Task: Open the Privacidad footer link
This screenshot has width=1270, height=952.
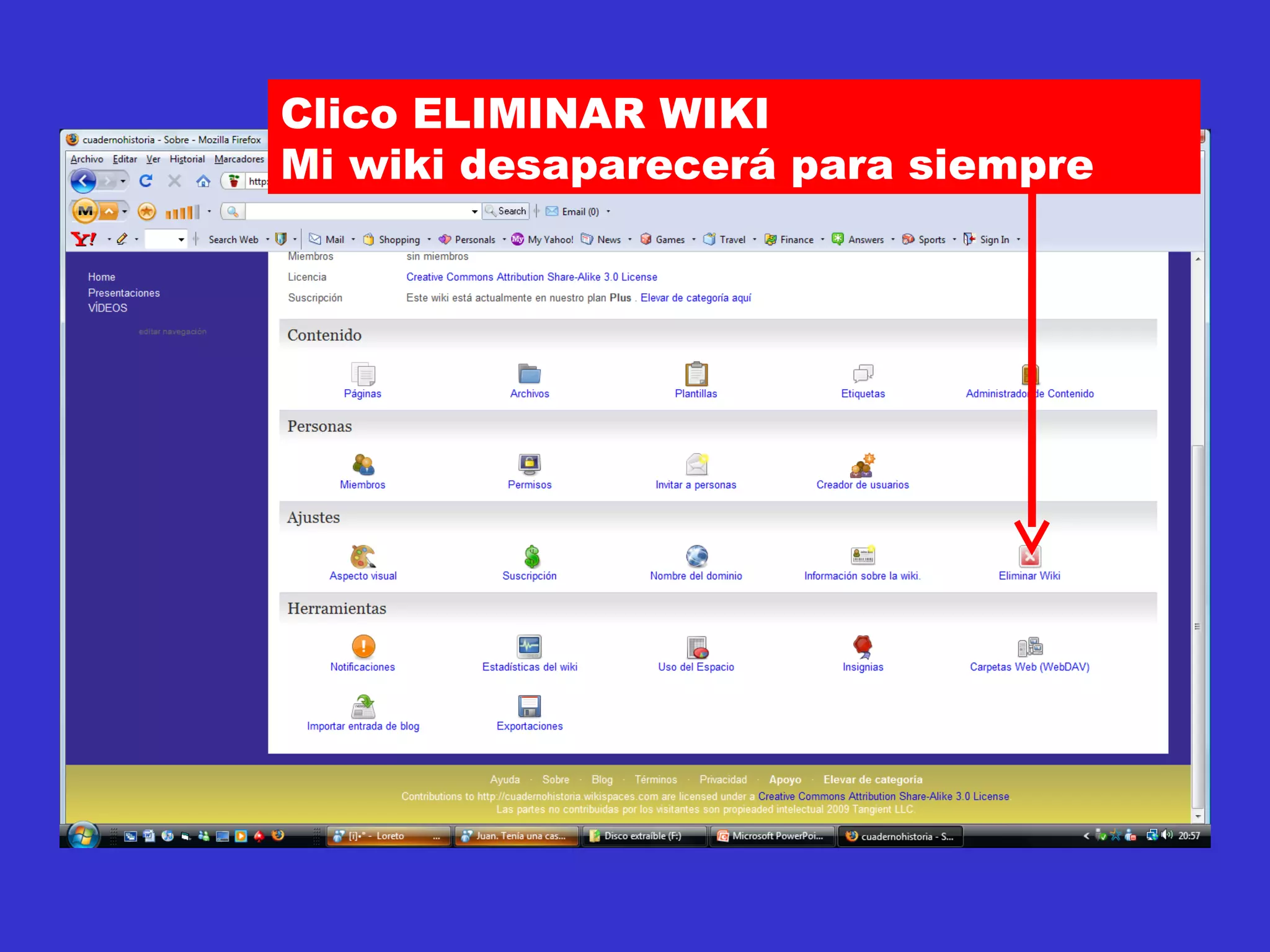Action: point(723,780)
